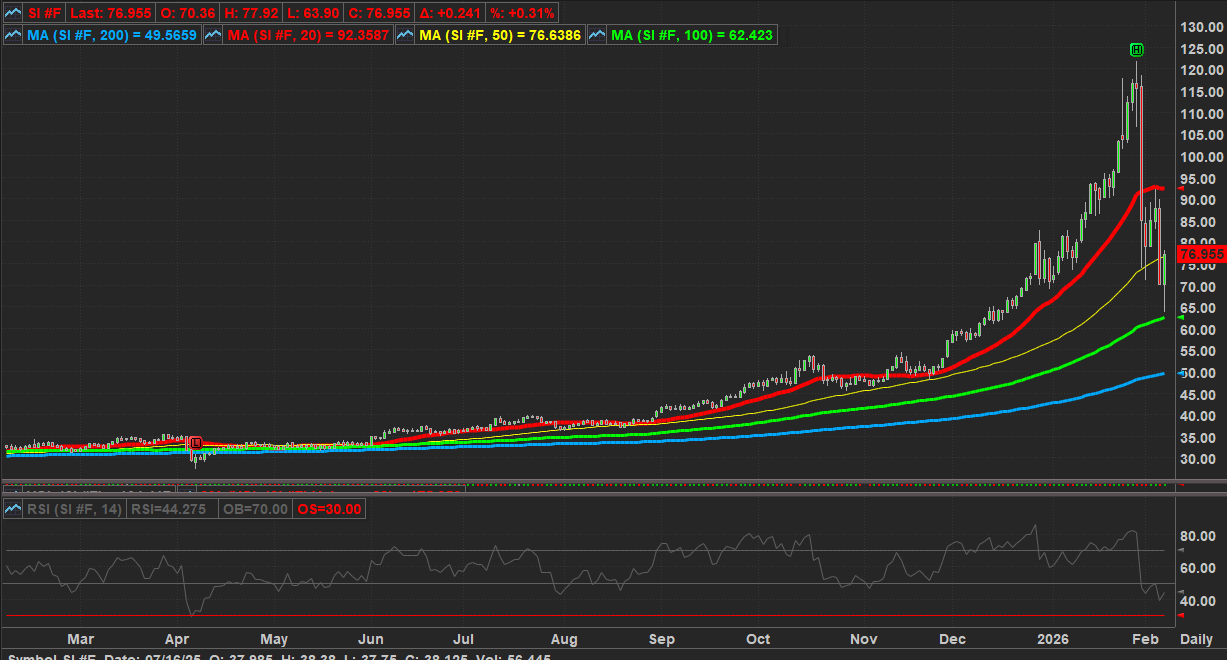Screen dimensions: 1227x660
Task: Click the icon left of the MA 100 label
Action: pyautogui.click(x=597, y=35)
